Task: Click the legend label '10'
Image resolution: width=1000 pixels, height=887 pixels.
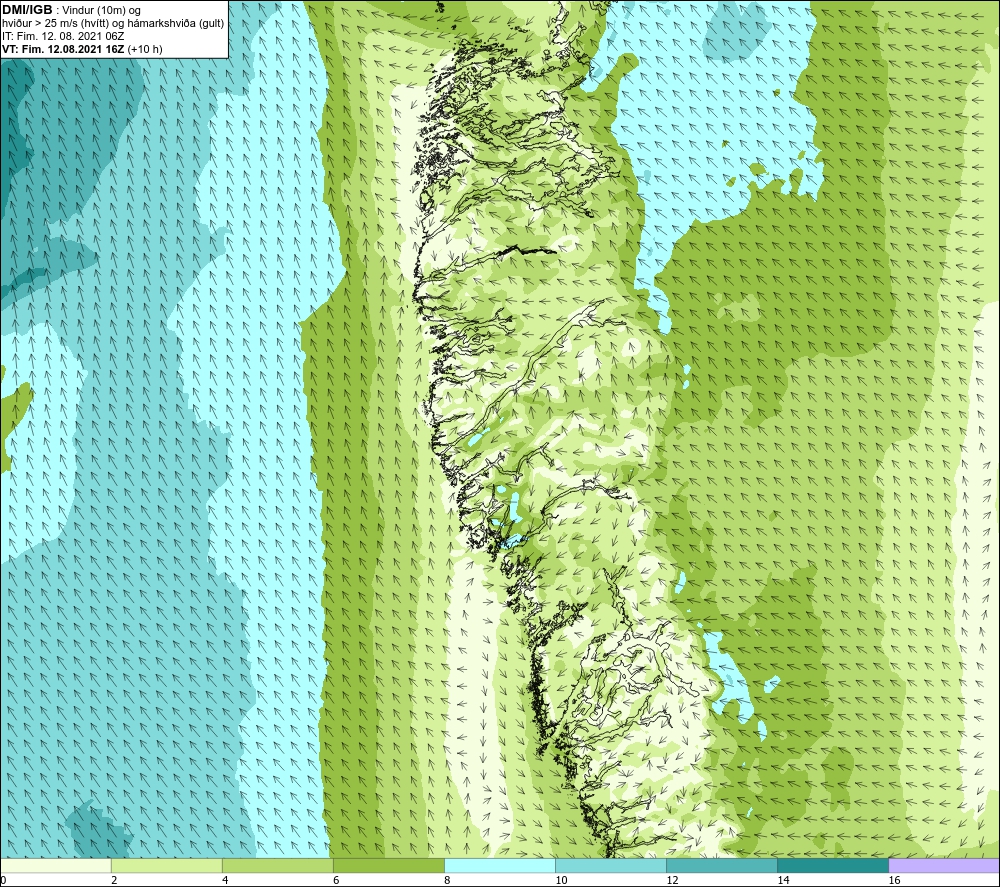Action: pyautogui.click(x=561, y=880)
